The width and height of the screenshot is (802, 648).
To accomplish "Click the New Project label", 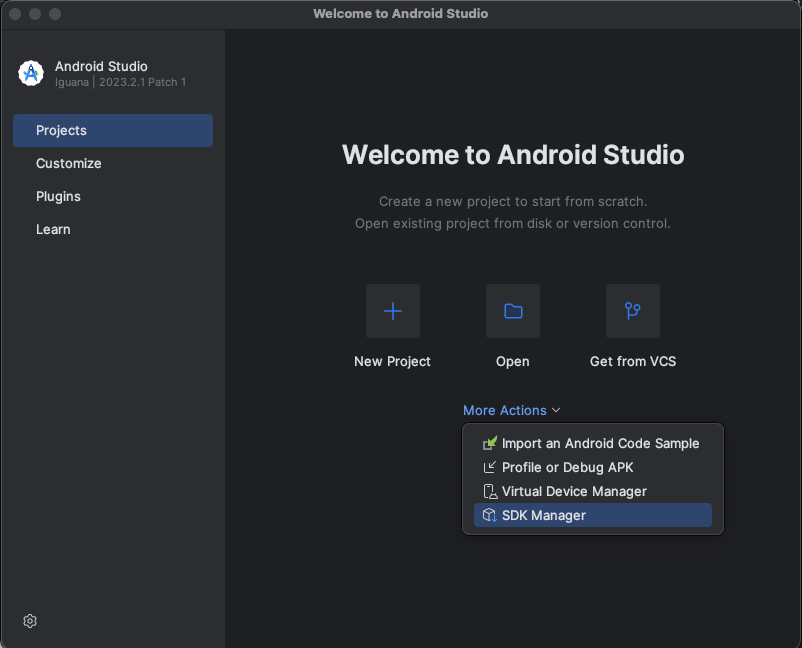I will tap(392, 362).
